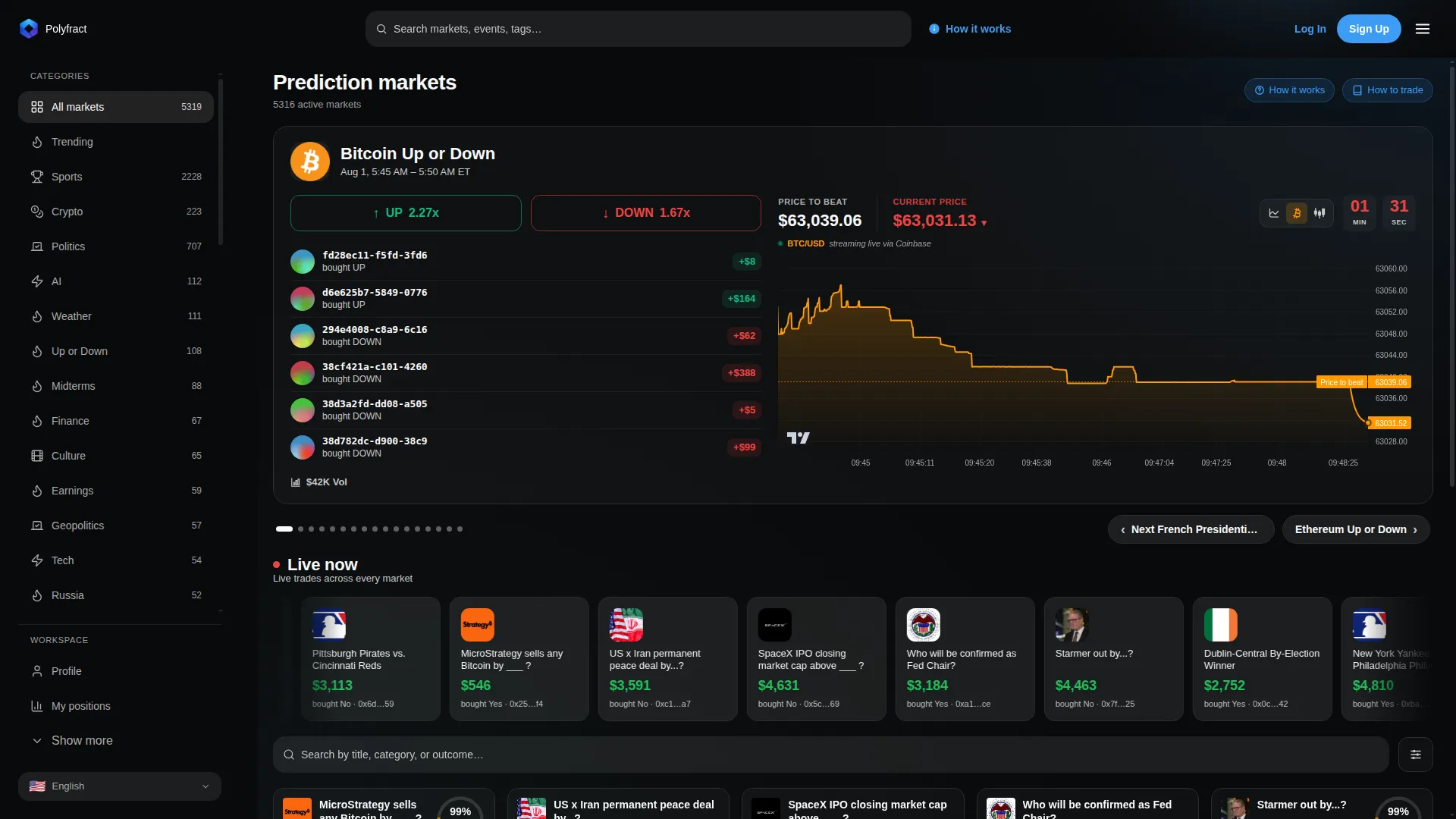Image resolution: width=1456 pixels, height=819 pixels.
Task: Click the My positions chart icon
Action: pos(37,706)
